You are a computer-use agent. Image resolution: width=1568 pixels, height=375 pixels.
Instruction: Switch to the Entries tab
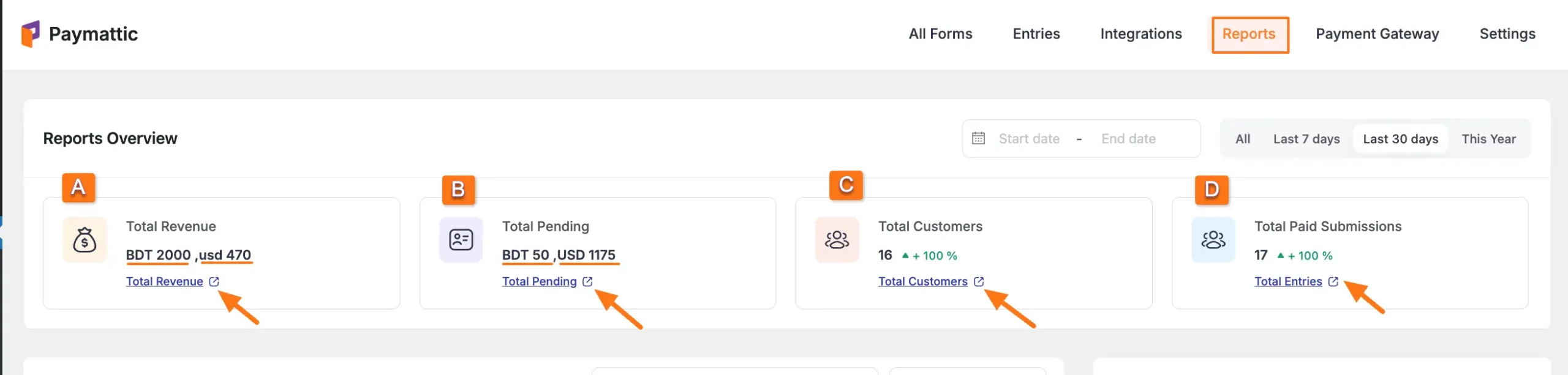coord(1036,34)
